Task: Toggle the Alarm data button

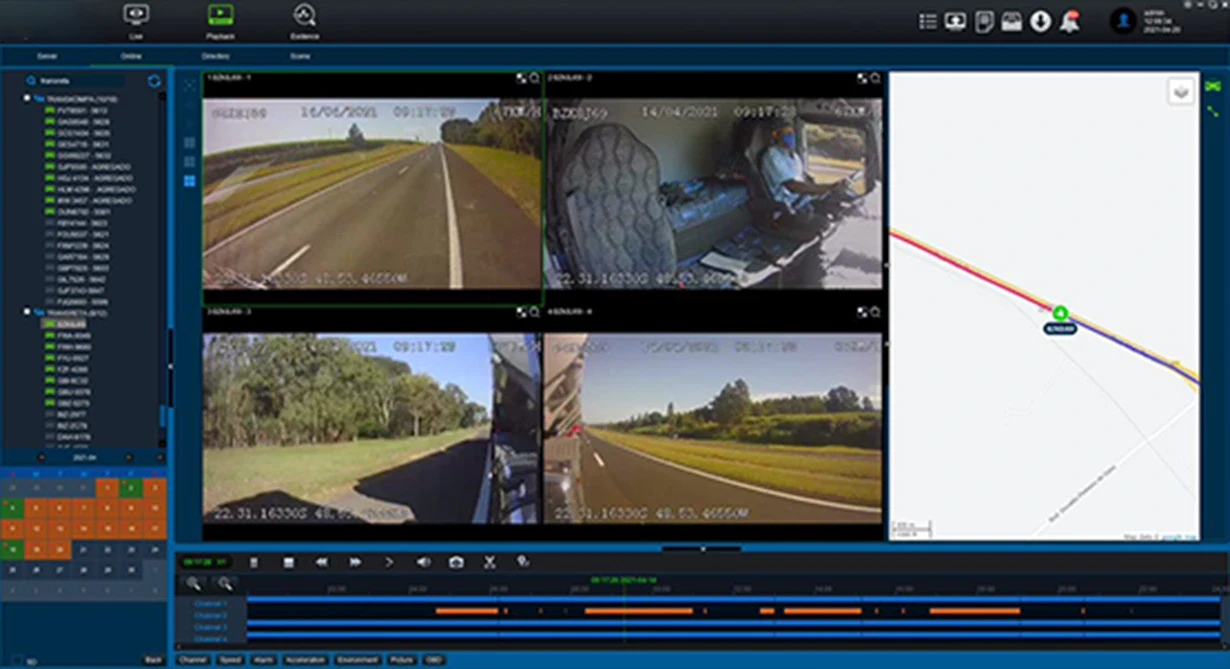Action: pyautogui.click(x=263, y=660)
